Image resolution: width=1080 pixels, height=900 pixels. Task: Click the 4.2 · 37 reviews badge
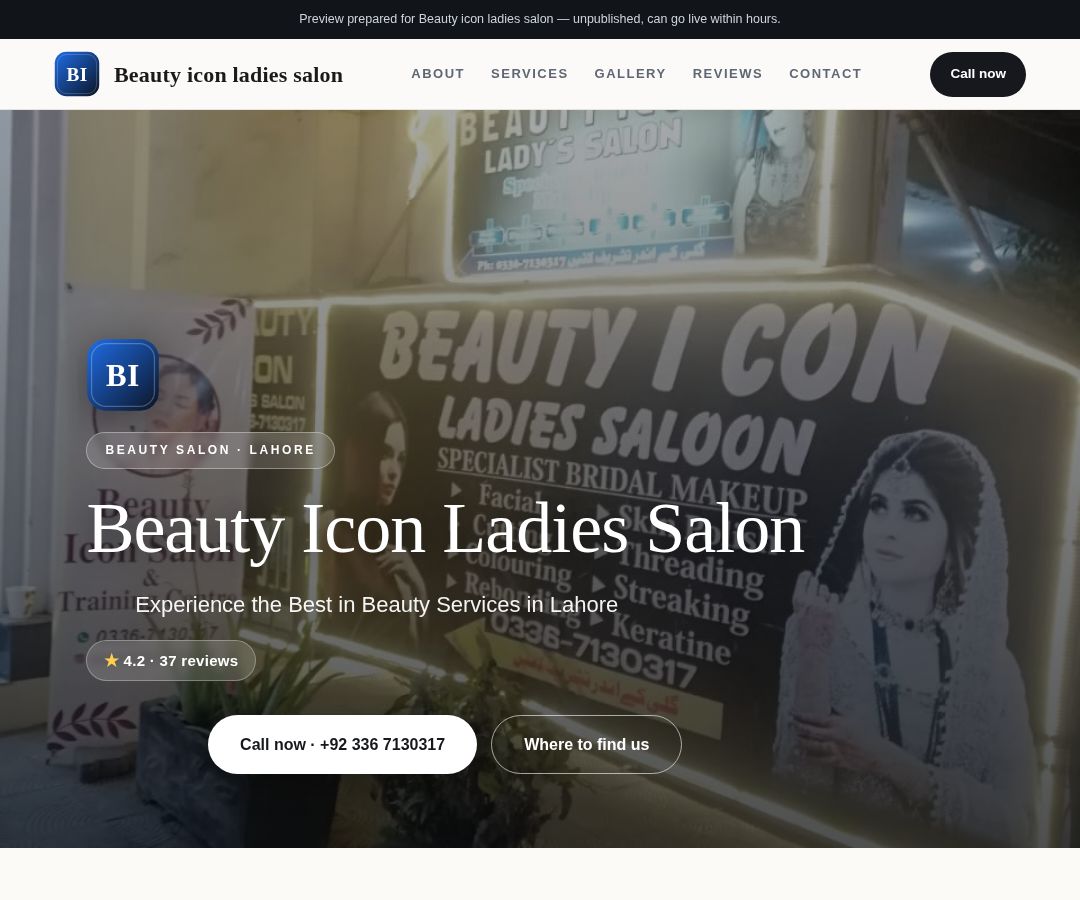(171, 660)
